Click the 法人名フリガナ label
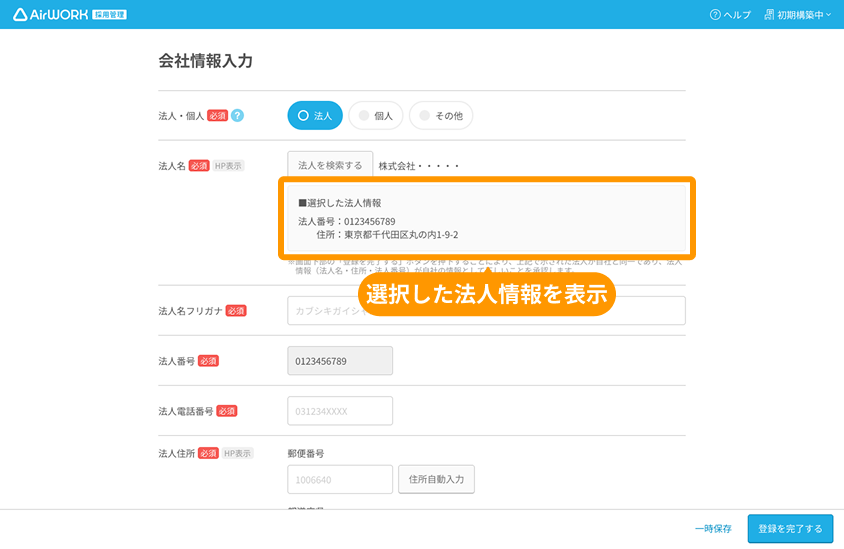This screenshot has height=549, width=844. pos(190,311)
